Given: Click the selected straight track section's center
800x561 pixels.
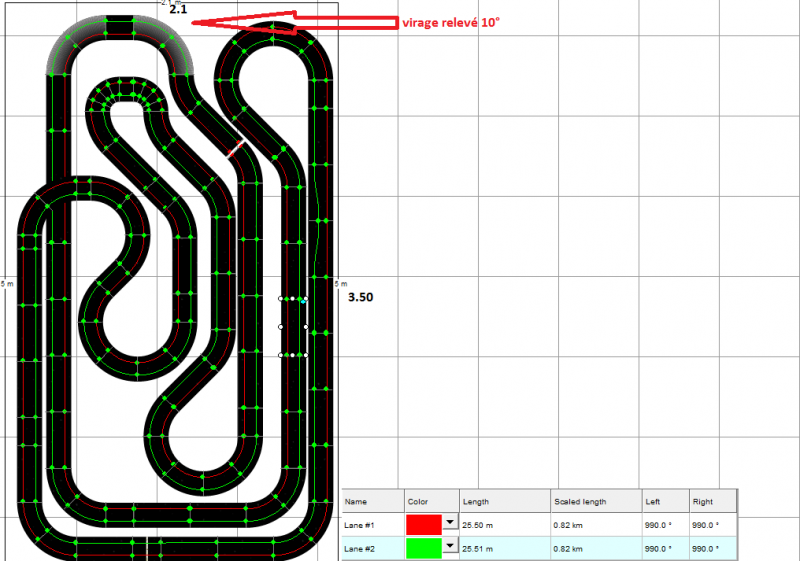Looking at the screenshot, I should 293,327.
